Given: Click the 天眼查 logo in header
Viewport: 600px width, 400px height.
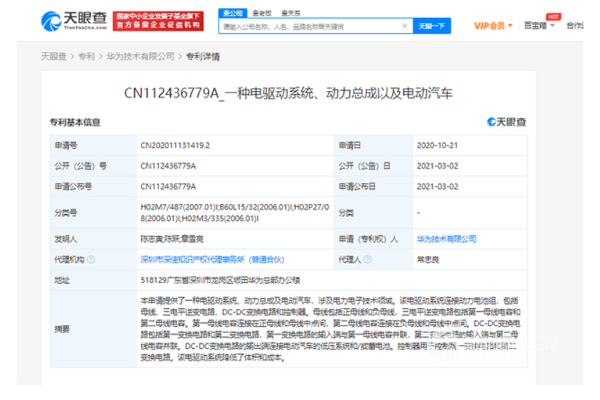Looking at the screenshot, I should pos(74,21).
